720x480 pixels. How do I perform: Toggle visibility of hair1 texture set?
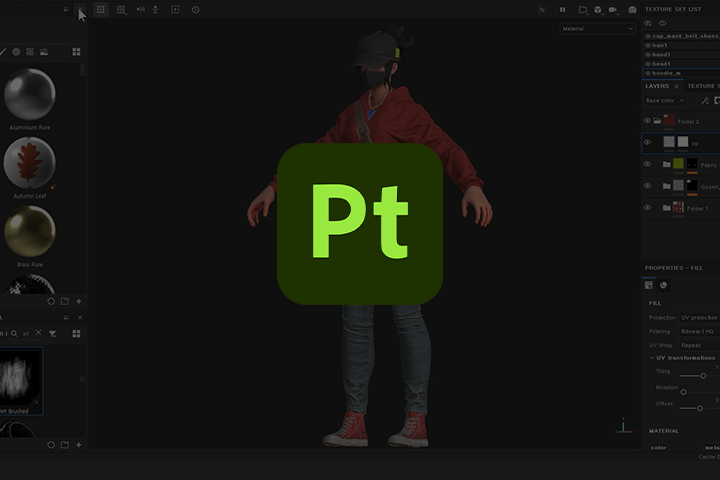click(x=648, y=45)
